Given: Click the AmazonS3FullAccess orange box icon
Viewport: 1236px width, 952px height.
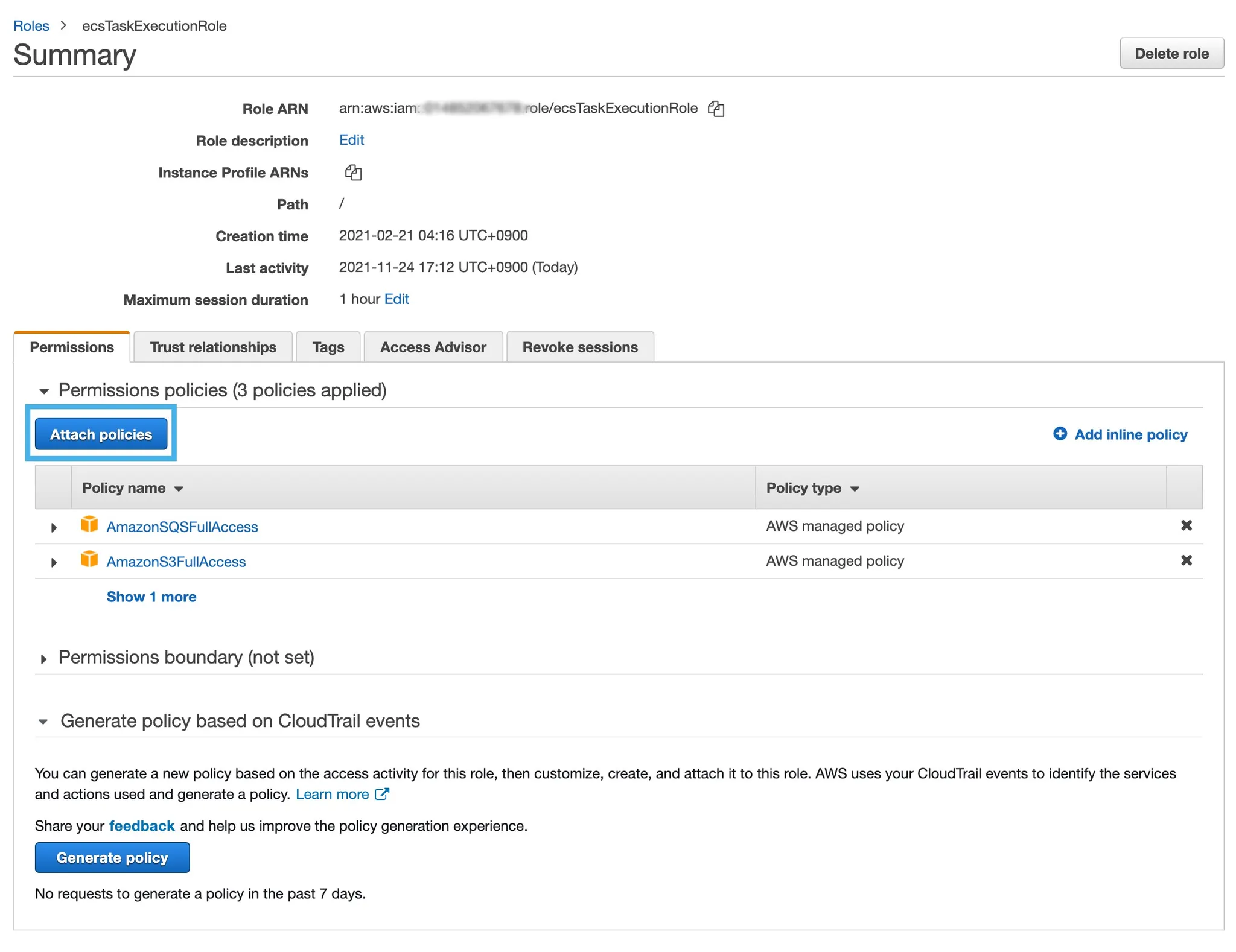Looking at the screenshot, I should pyautogui.click(x=89, y=560).
